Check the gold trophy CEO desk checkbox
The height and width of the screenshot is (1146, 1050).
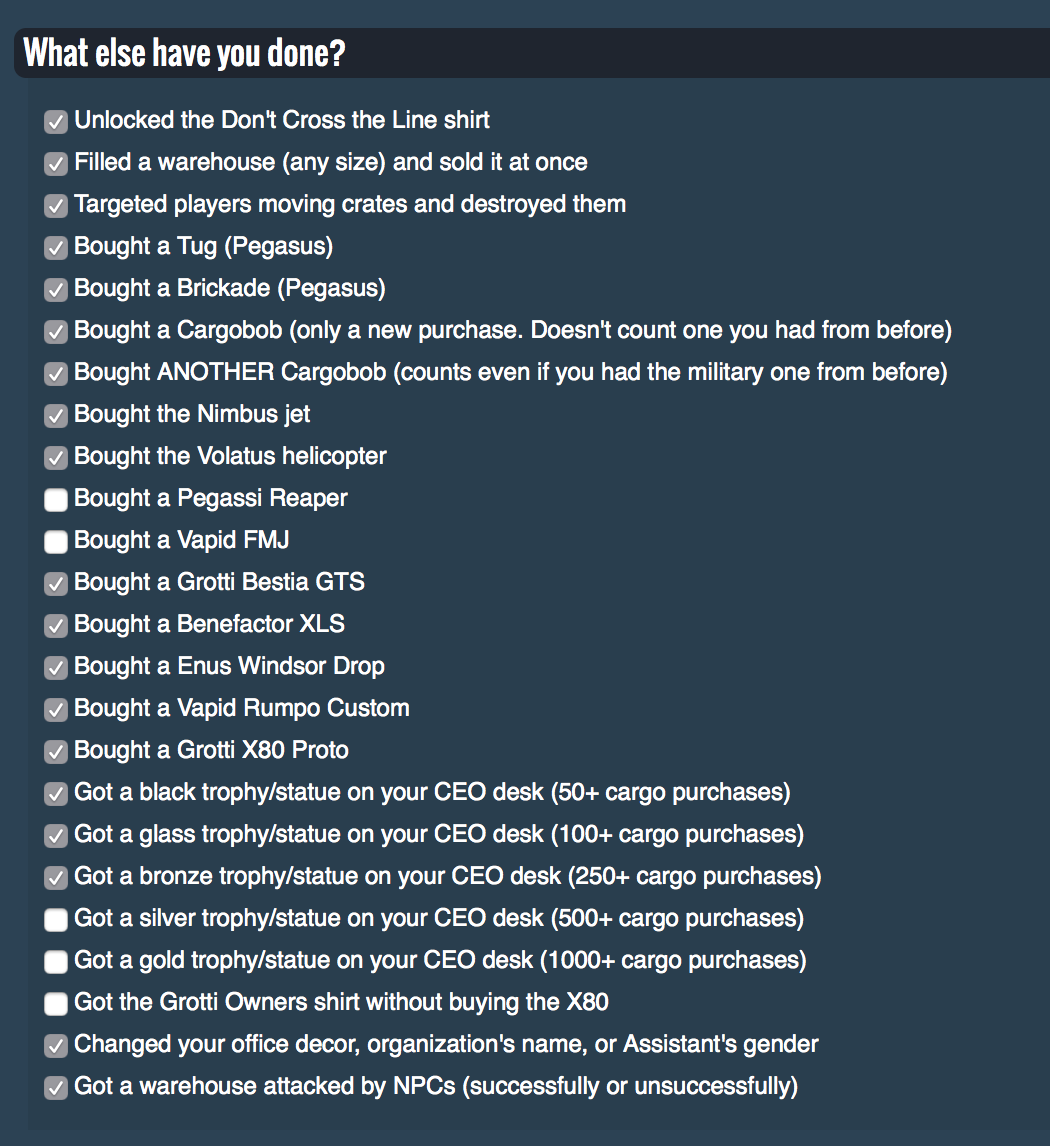55,961
